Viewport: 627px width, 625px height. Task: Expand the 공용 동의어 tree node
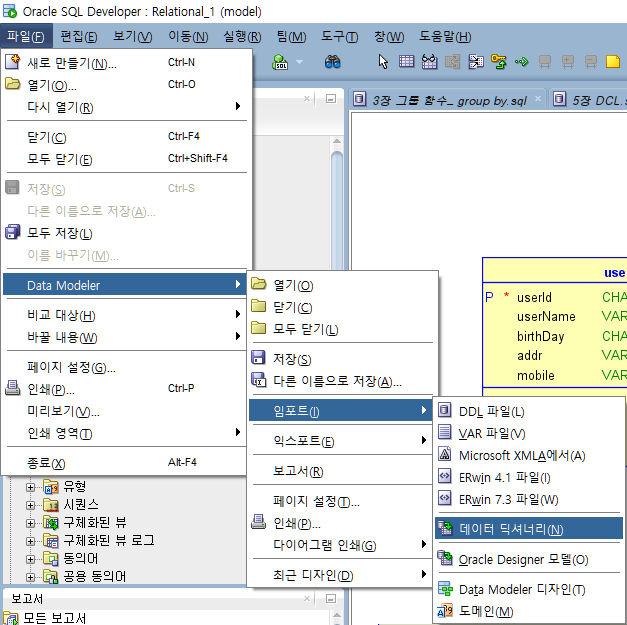pyautogui.click(x=30, y=577)
